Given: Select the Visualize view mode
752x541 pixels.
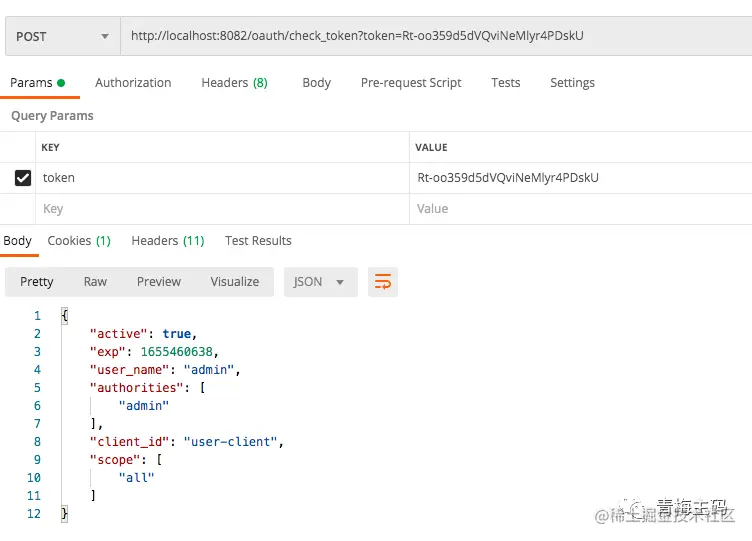Looking at the screenshot, I should coord(235,282).
